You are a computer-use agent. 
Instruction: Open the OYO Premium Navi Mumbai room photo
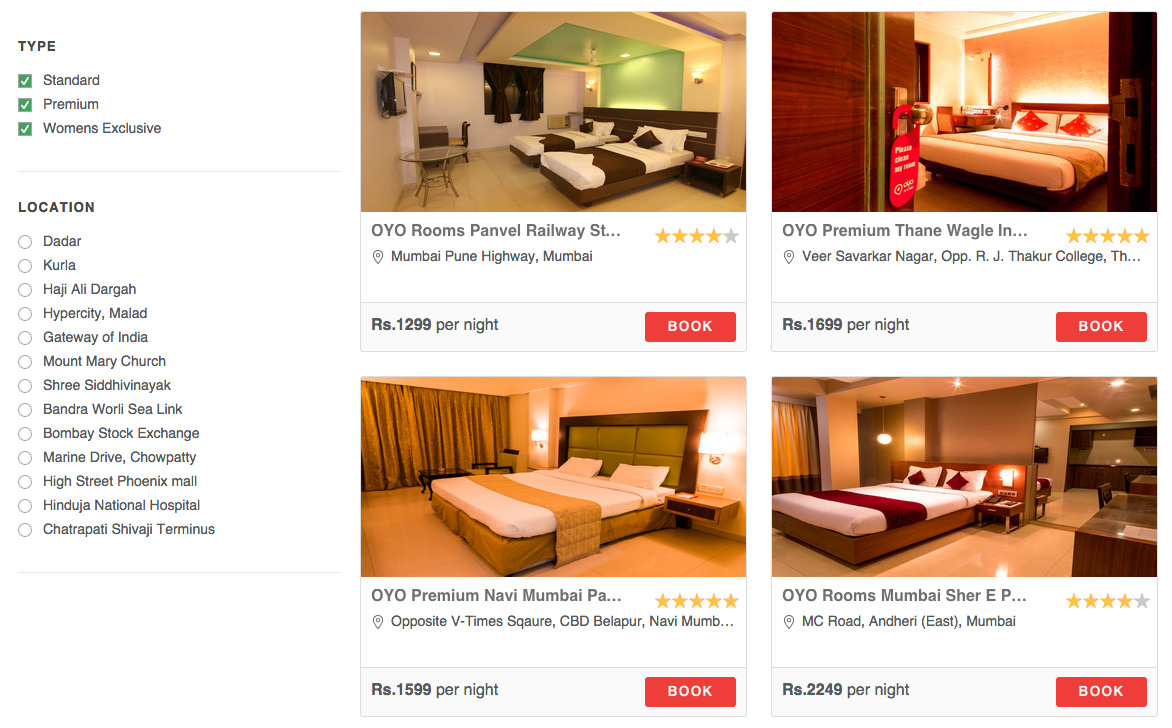coord(553,477)
